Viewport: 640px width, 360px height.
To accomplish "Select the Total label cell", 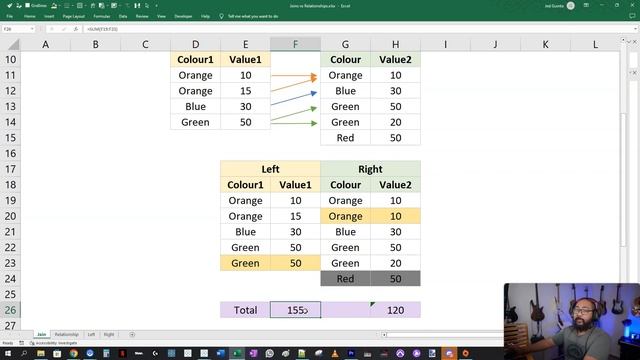I will click(245, 310).
